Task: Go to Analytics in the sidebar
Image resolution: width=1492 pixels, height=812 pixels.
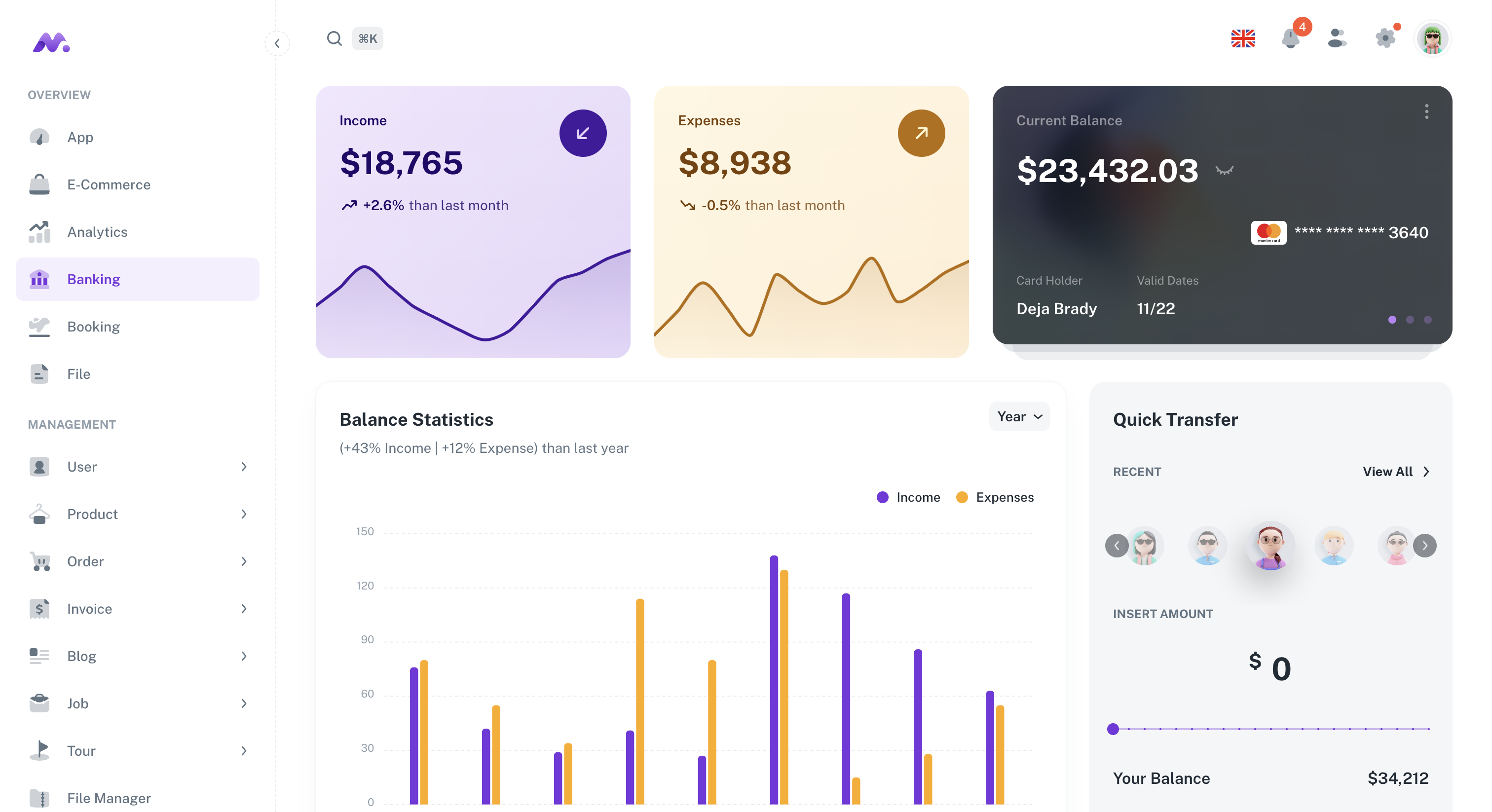Action: (97, 232)
